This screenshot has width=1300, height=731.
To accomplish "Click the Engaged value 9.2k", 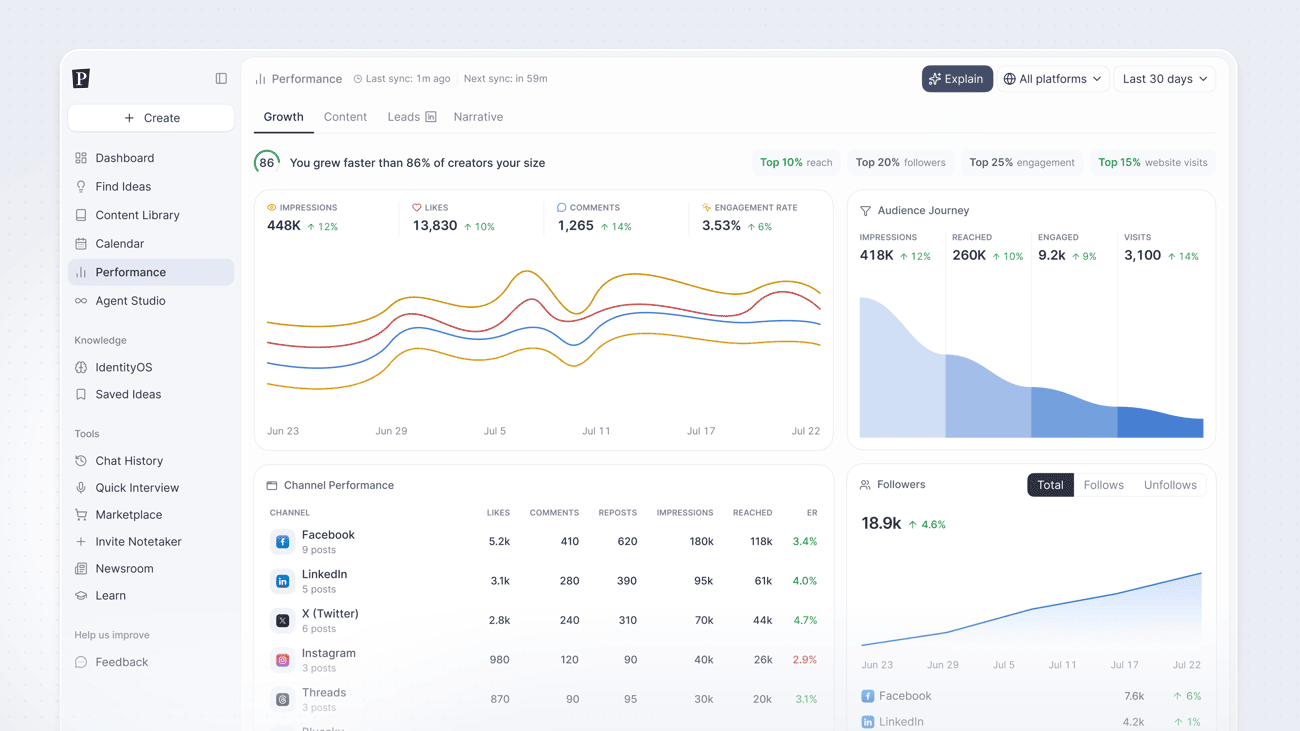I will (1052, 256).
